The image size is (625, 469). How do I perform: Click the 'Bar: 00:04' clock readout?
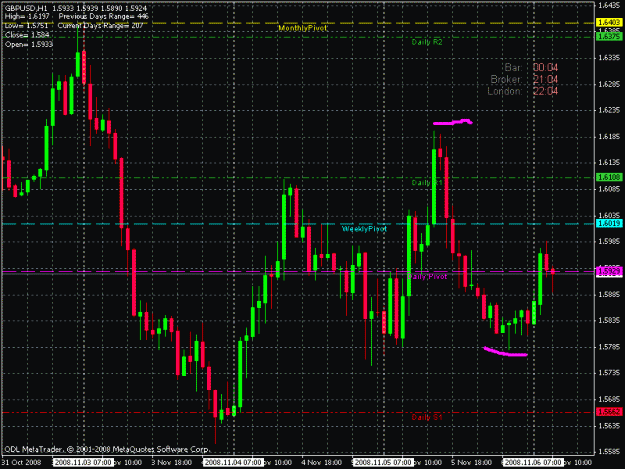click(531, 67)
